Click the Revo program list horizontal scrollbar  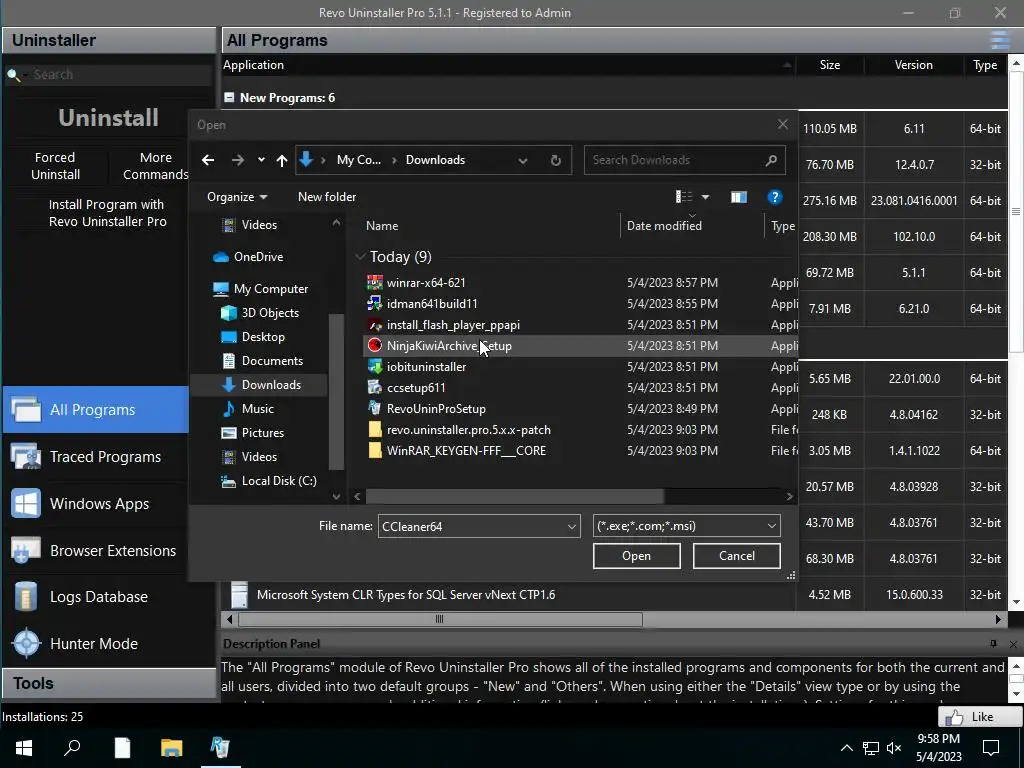(441, 618)
